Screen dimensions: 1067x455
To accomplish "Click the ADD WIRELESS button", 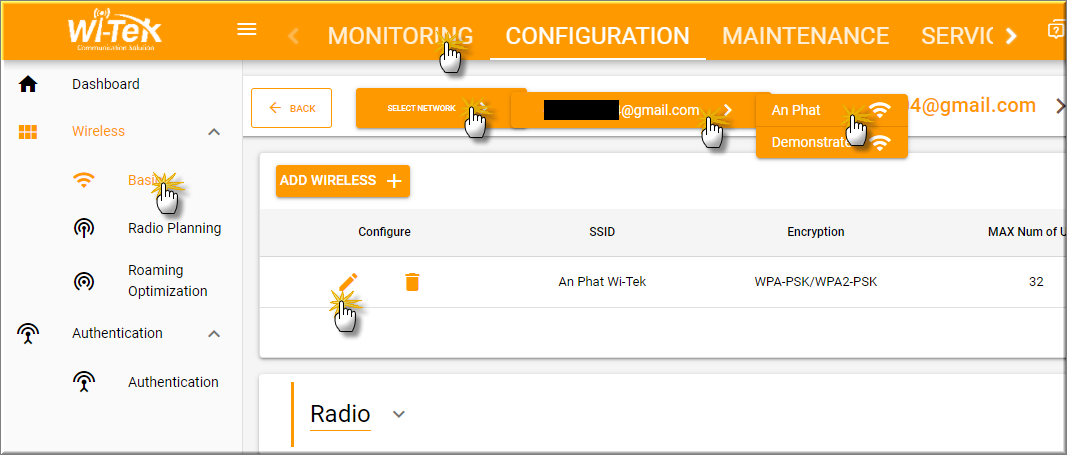I will [343, 181].
